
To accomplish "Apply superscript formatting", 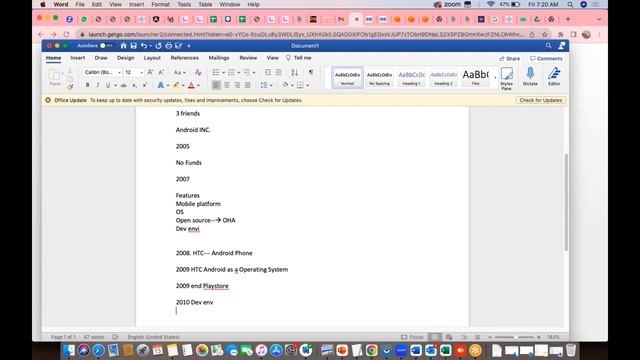I will pyautogui.click(x=145, y=85).
